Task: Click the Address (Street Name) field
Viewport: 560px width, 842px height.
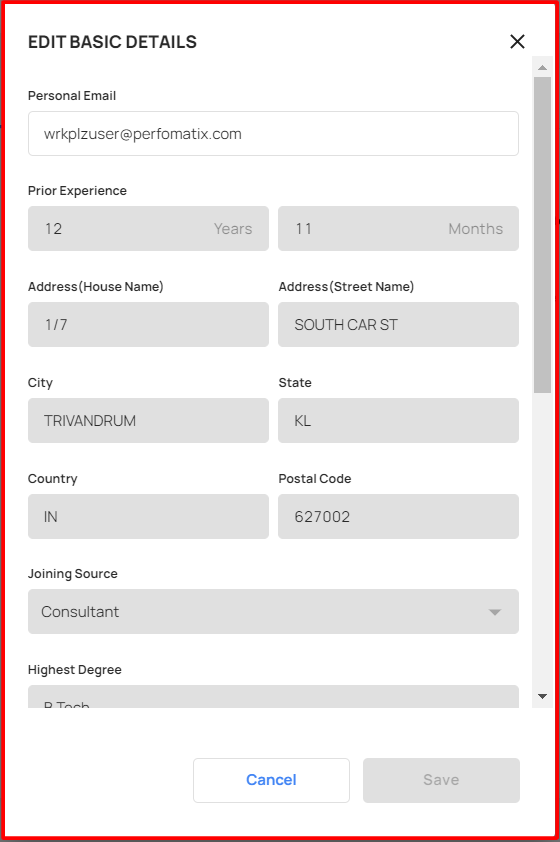Action: pos(398,324)
